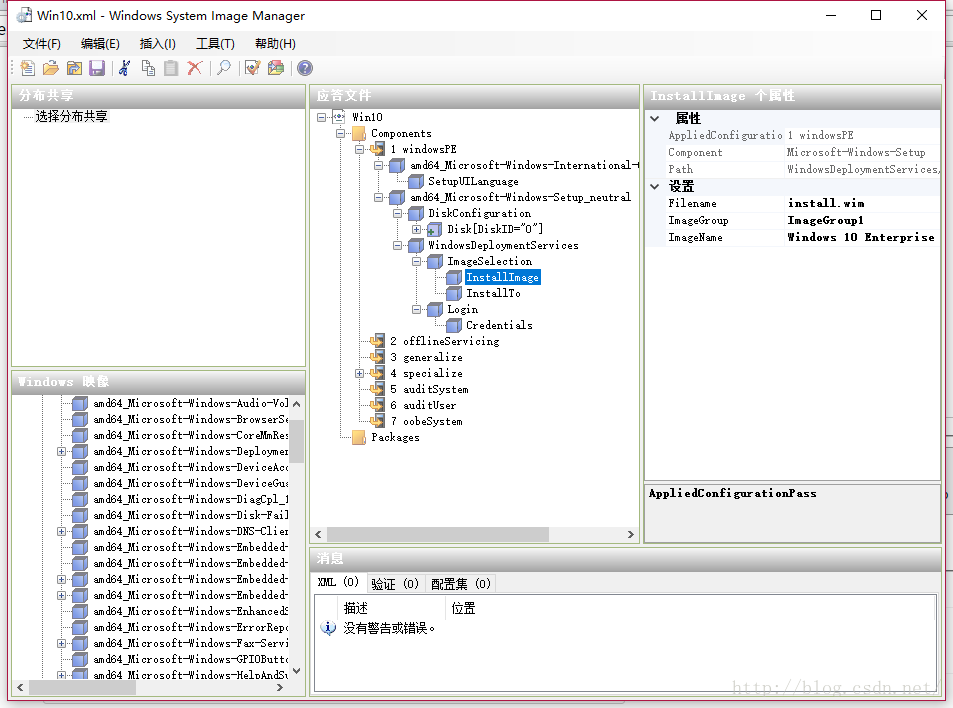Collapse the Win10 root tree node
Image resolution: width=953 pixels, height=708 pixels.
(322, 117)
